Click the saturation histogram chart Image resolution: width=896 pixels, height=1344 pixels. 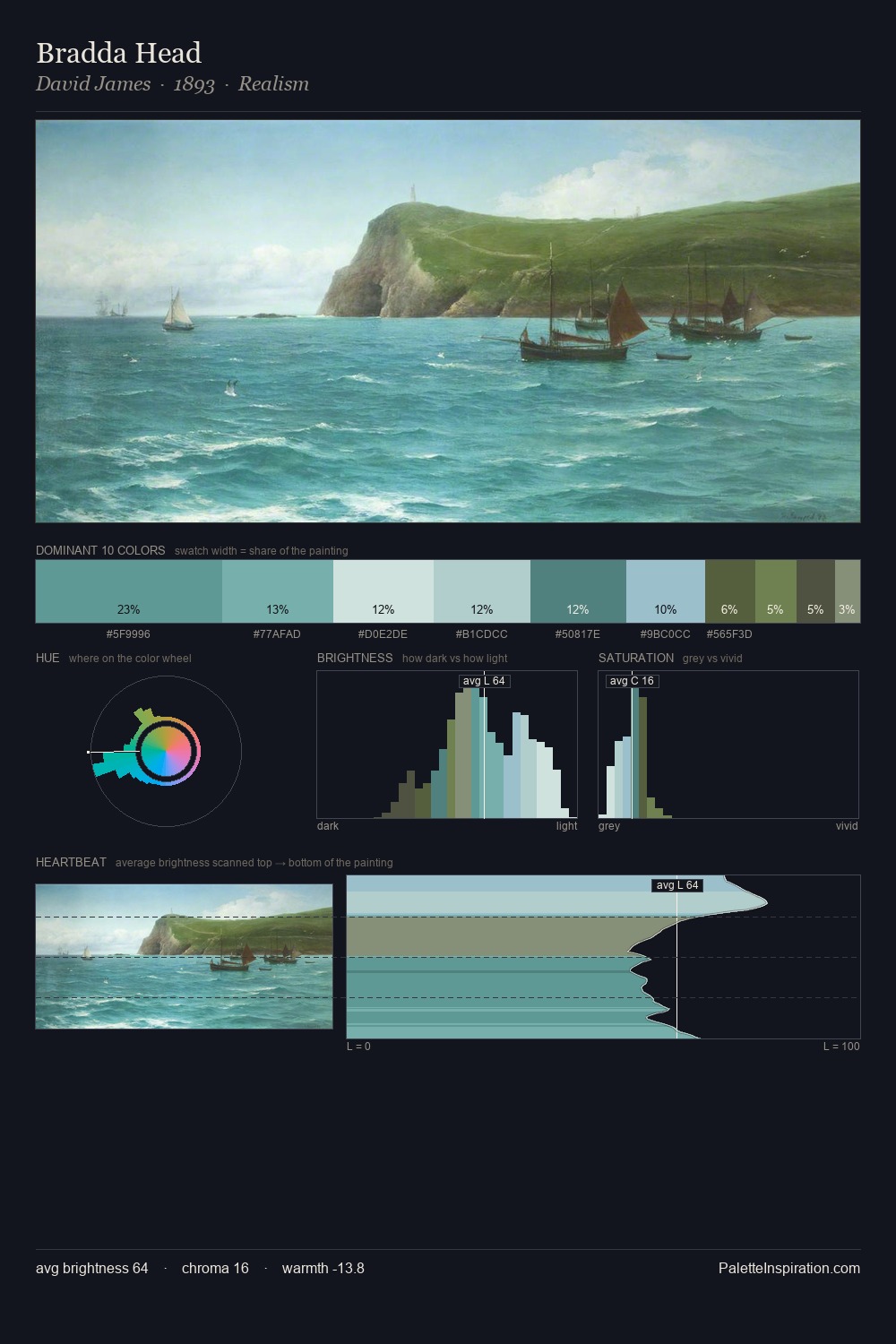click(728, 744)
